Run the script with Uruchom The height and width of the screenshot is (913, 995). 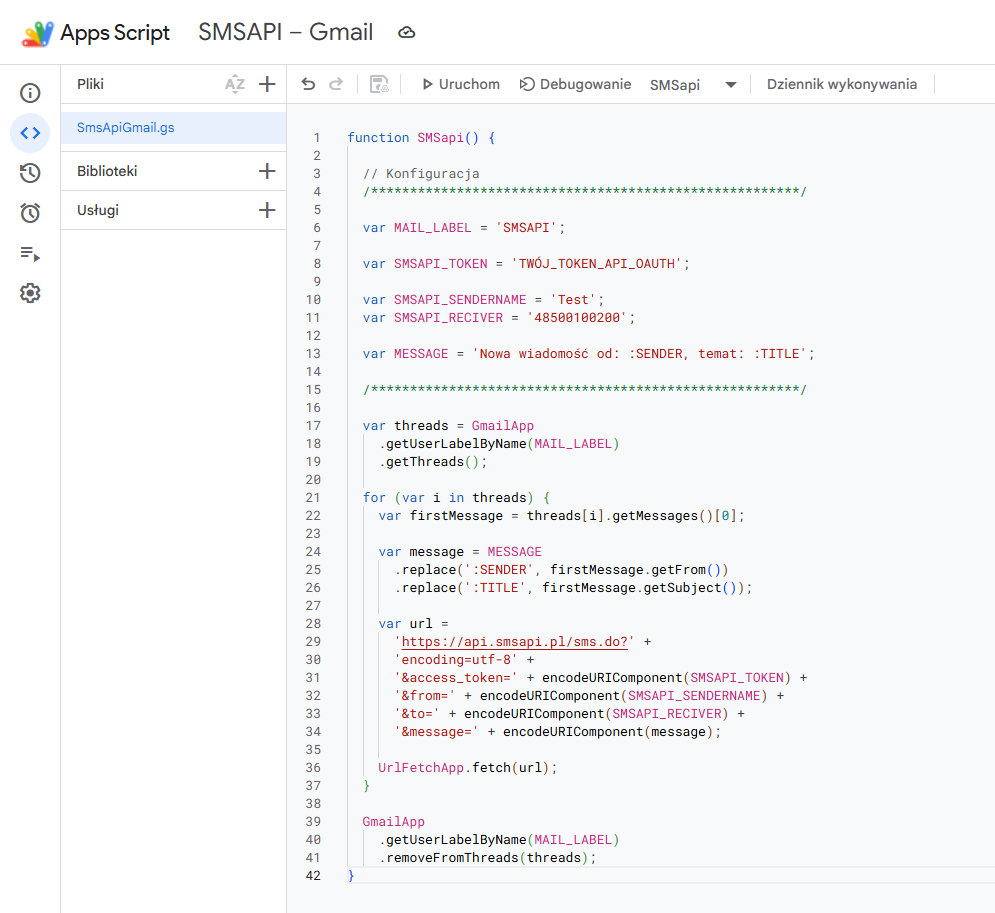coord(461,84)
